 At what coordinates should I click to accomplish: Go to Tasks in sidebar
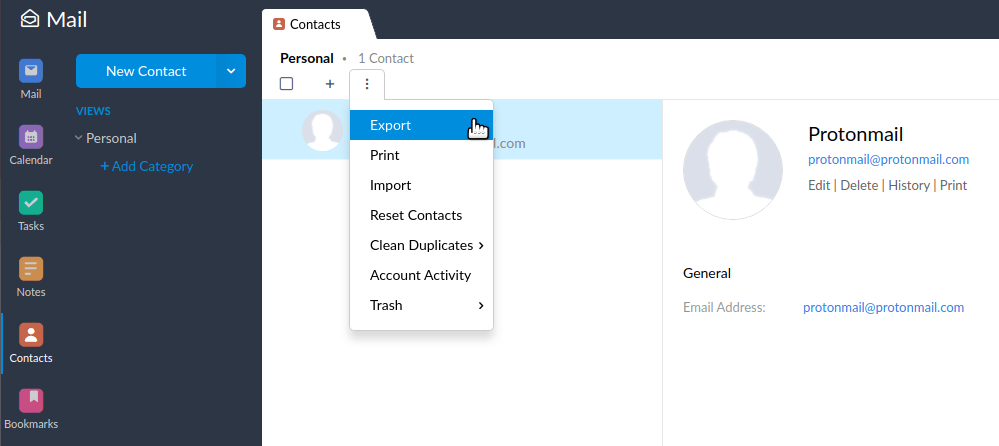[x=30, y=204]
